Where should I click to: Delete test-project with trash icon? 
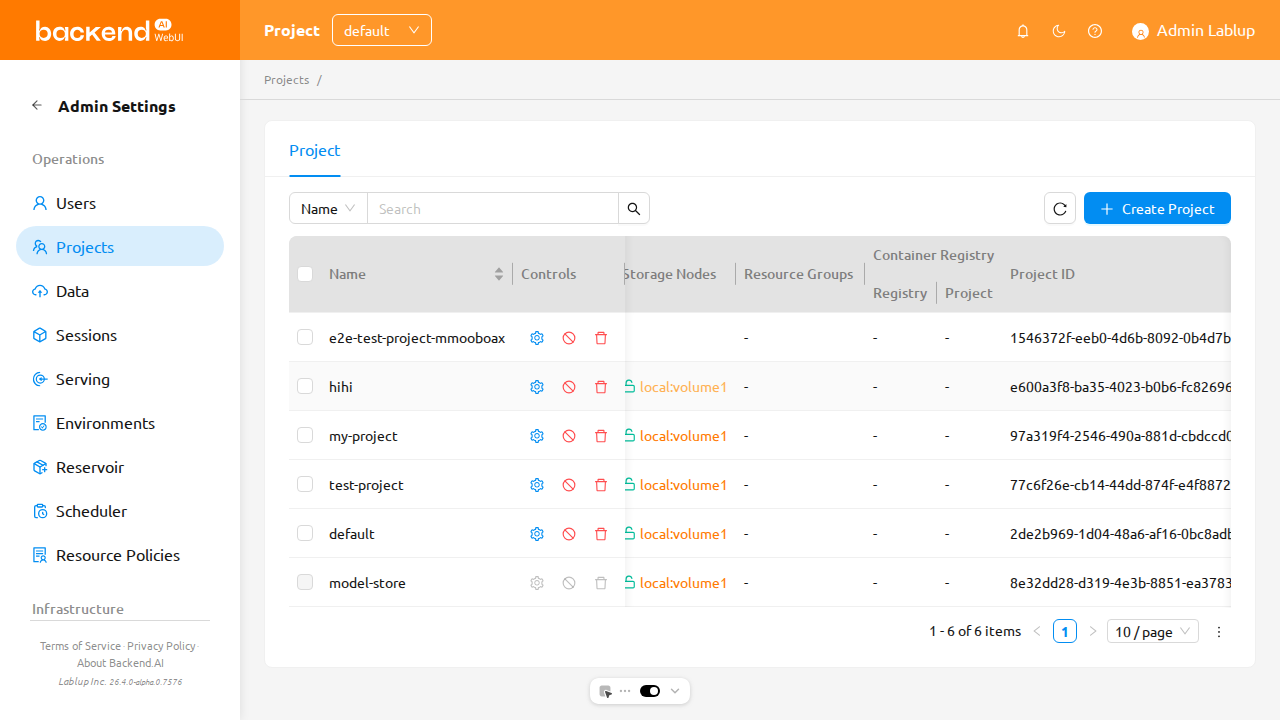tap(601, 485)
